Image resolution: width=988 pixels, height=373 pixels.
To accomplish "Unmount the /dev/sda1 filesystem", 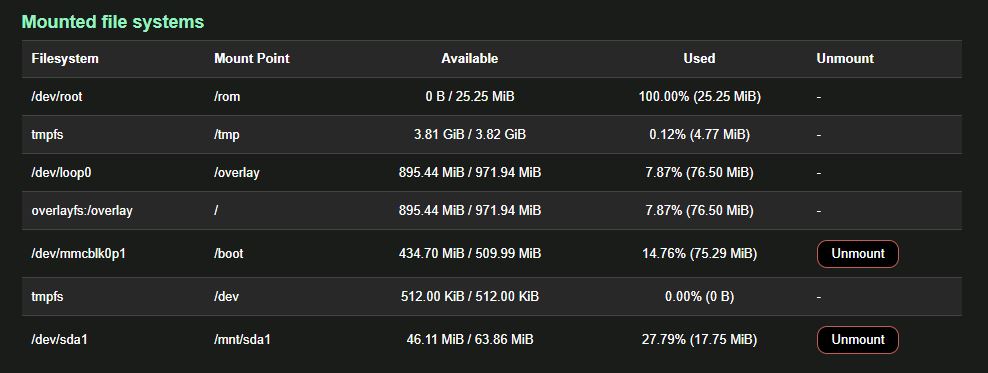I will coord(858,340).
